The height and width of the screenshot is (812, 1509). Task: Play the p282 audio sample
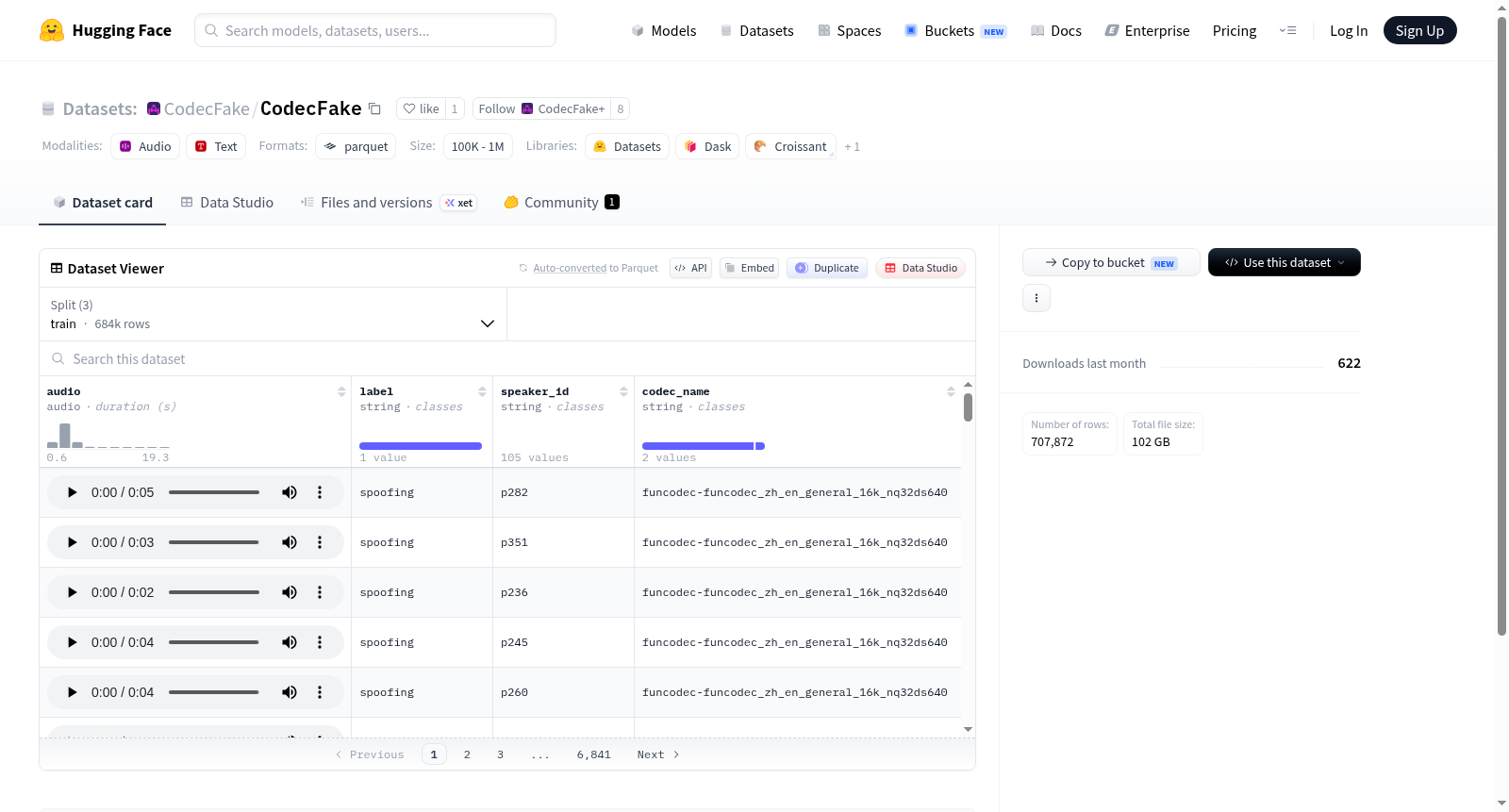[x=72, y=492]
